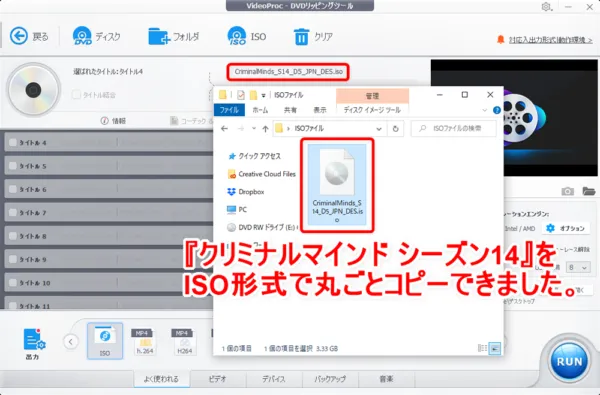The width and height of the screenshot is (600, 395).
Task: Open Explorer help icon
Action: (x=497, y=110)
